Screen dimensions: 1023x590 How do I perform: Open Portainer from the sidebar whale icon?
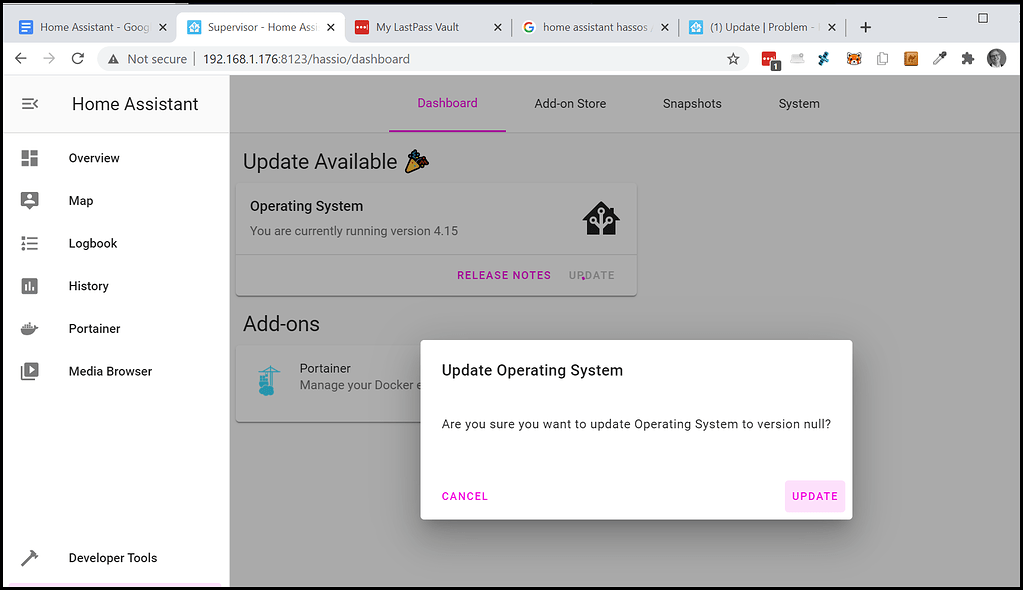30,328
